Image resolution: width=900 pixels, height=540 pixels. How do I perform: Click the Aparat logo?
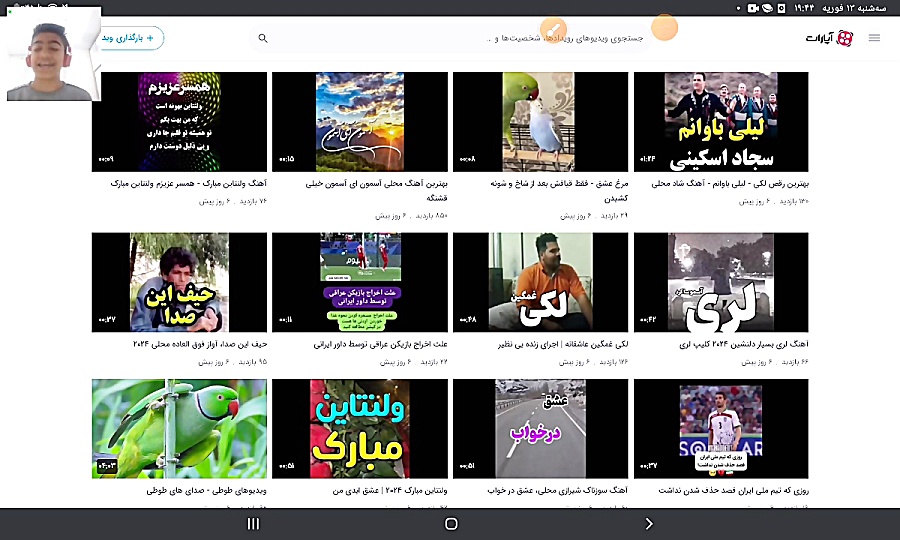click(x=829, y=38)
